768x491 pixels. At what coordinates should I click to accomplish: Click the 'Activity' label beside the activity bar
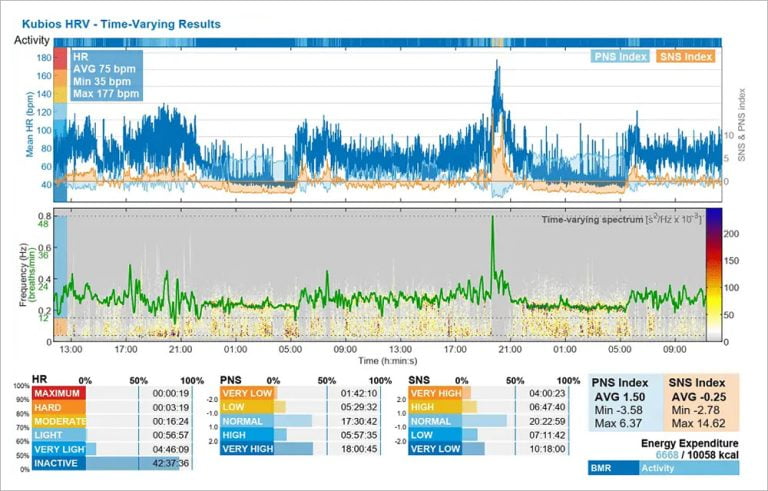(x=32, y=40)
